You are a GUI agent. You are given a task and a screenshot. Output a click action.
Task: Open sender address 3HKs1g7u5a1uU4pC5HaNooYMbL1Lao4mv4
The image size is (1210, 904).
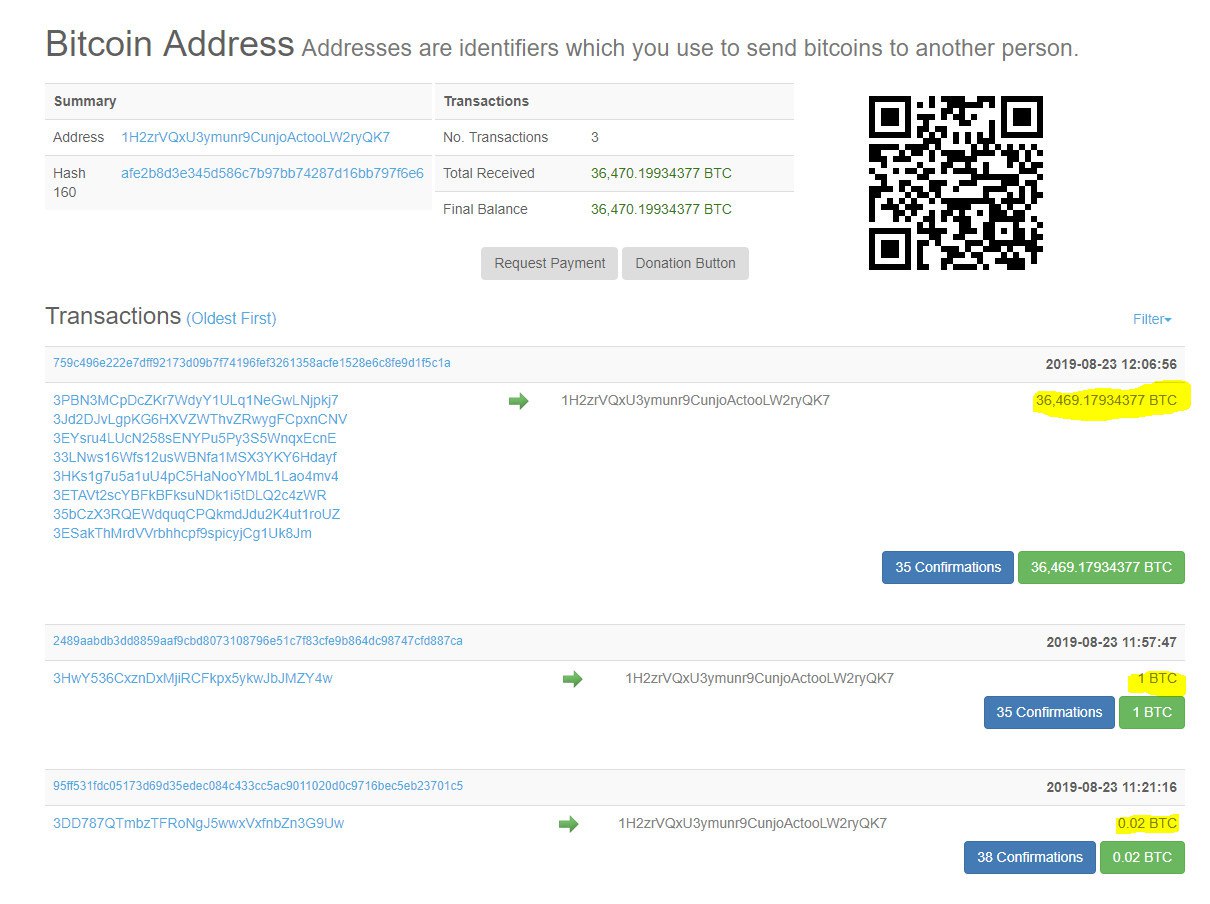196,476
